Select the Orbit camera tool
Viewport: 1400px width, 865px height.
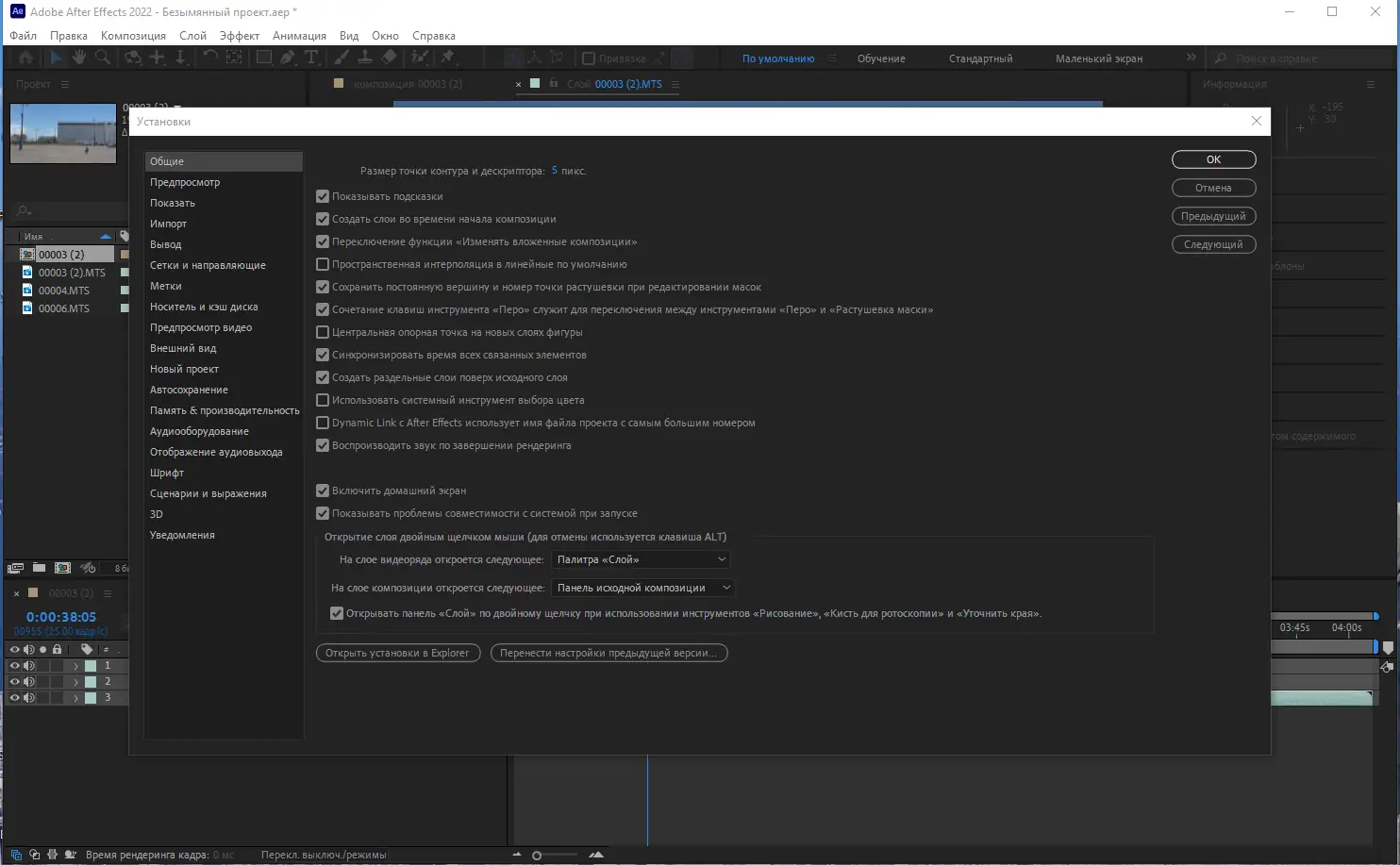click(x=133, y=58)
